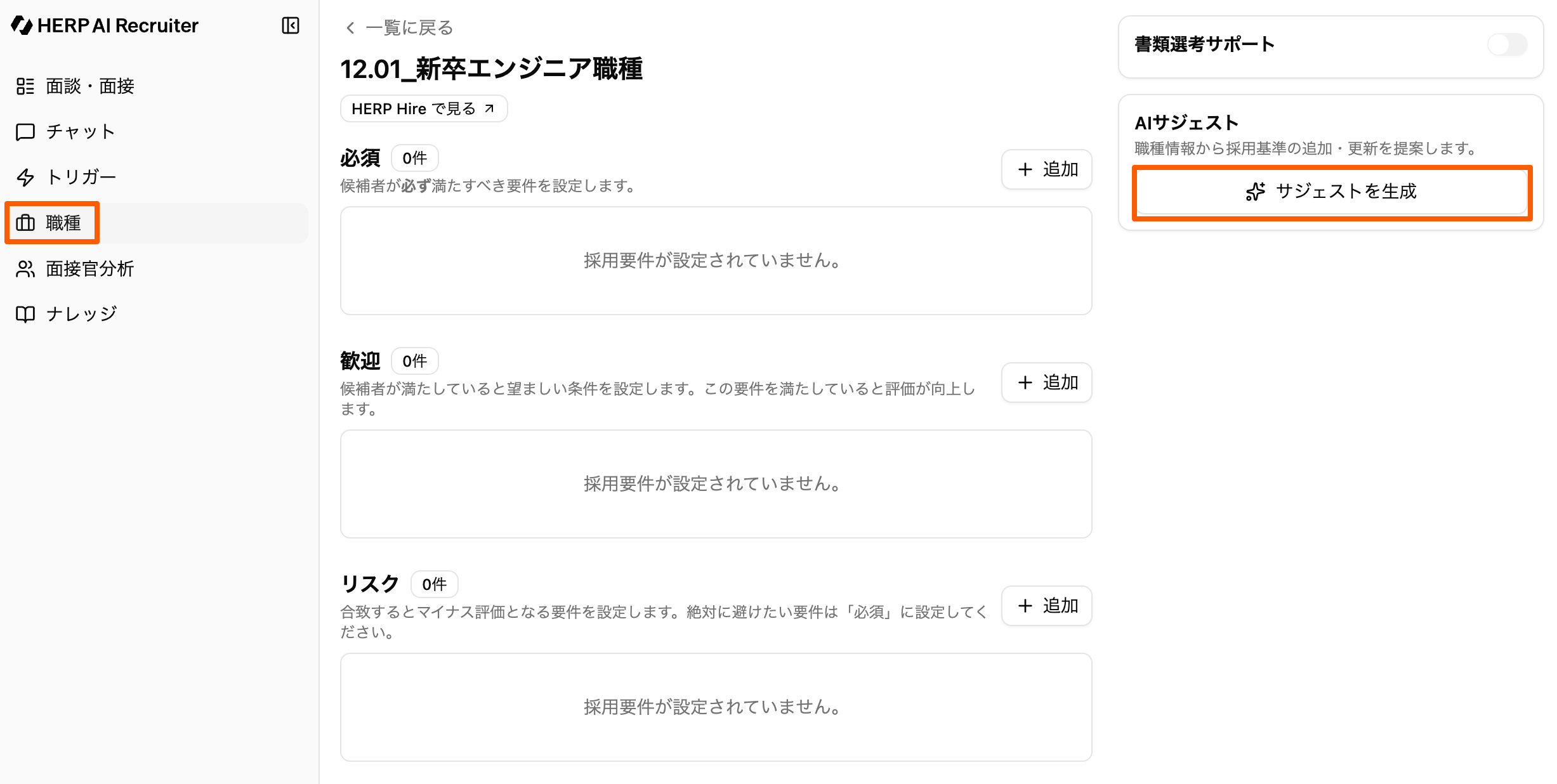
Task: Enable the 書類選考サポート toggle
Action: [x=1508, y=44]
